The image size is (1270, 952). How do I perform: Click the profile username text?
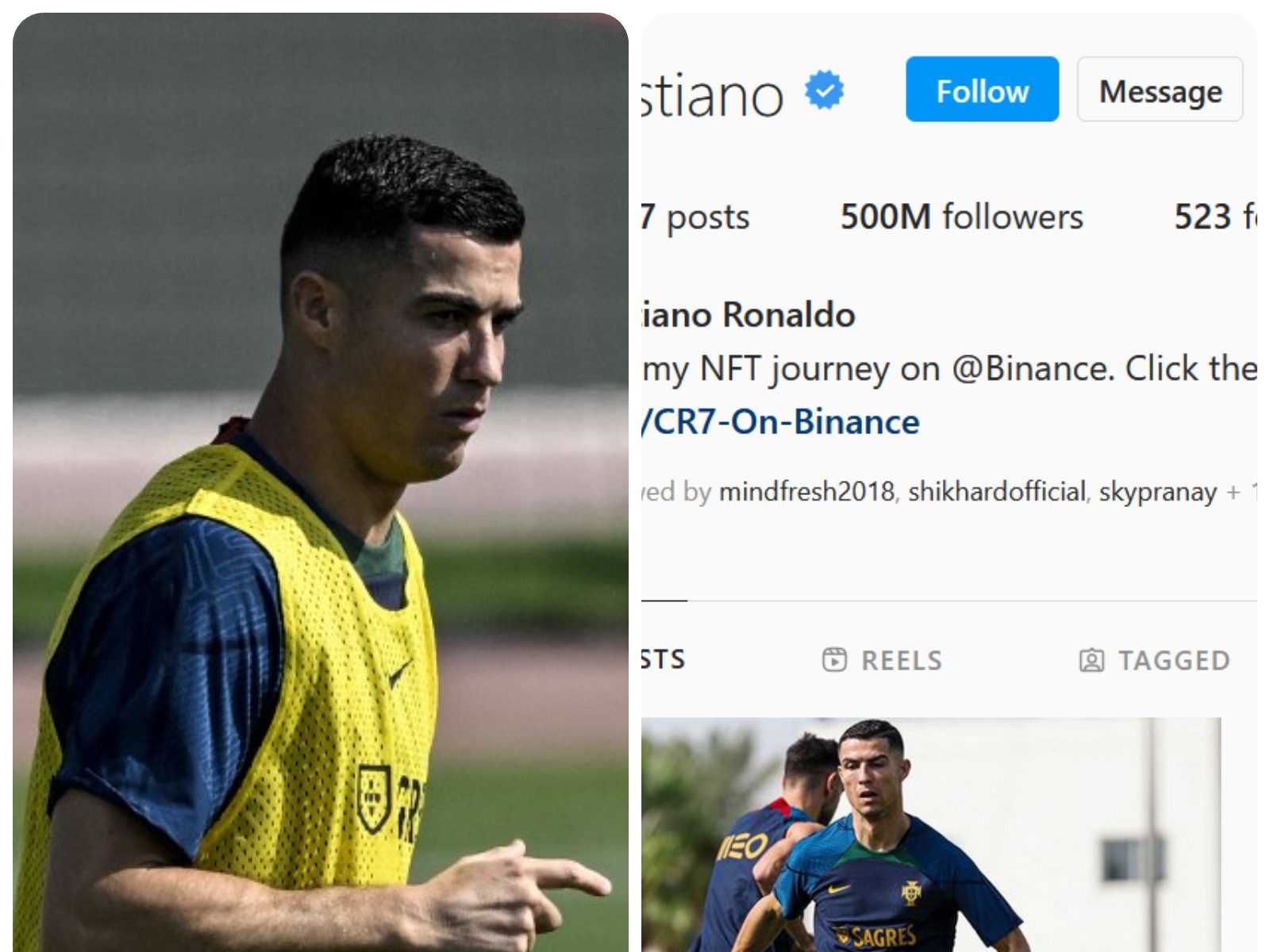click(712, 95)
